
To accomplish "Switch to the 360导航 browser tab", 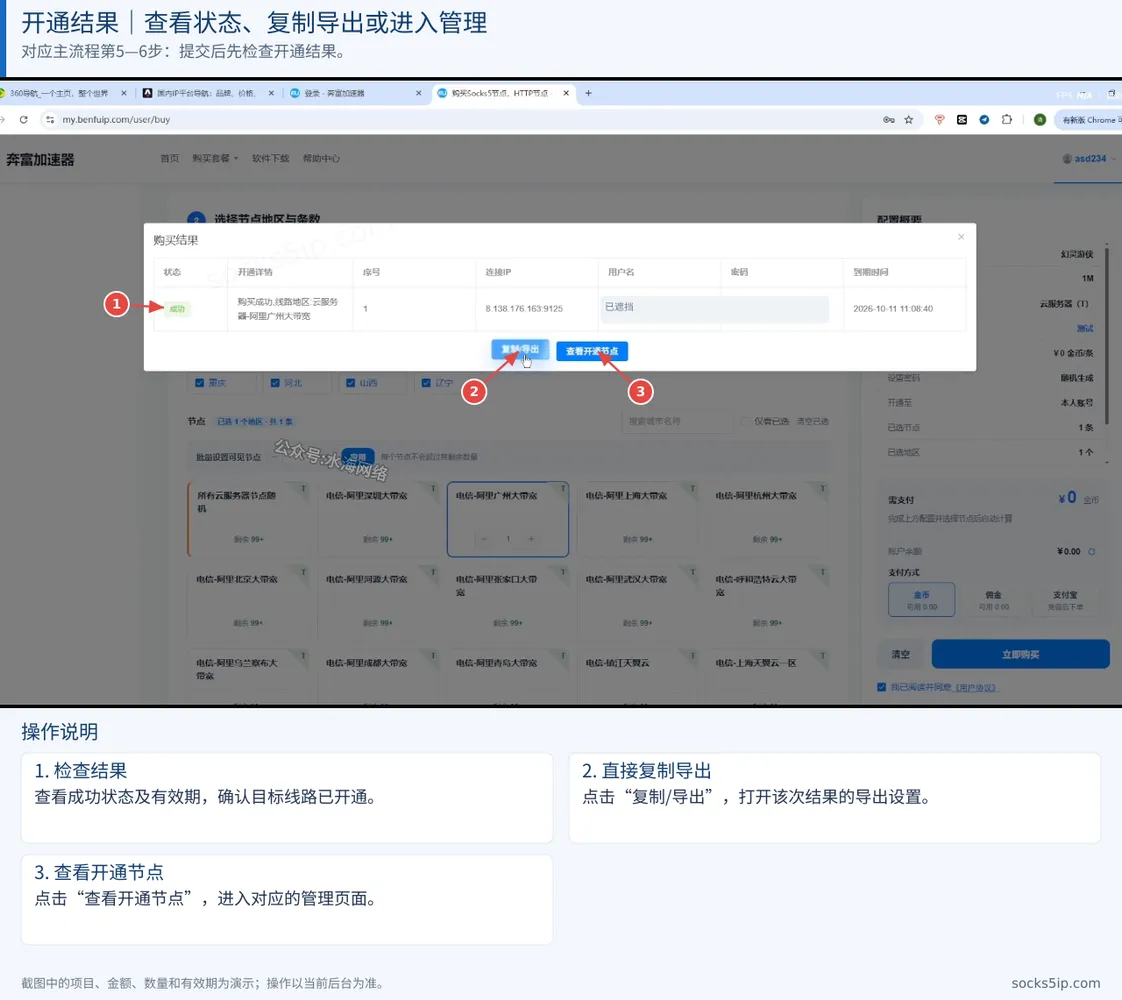I will 60,93.
